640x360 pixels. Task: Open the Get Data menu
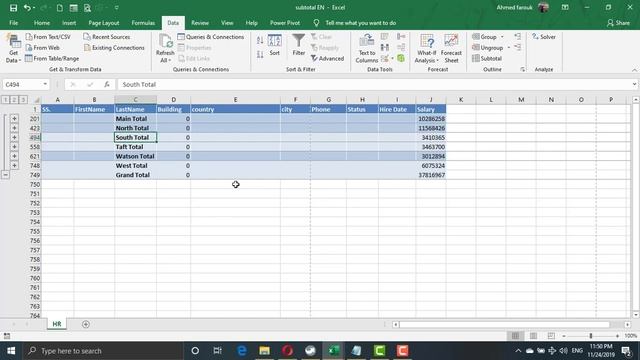coord(13,49)
